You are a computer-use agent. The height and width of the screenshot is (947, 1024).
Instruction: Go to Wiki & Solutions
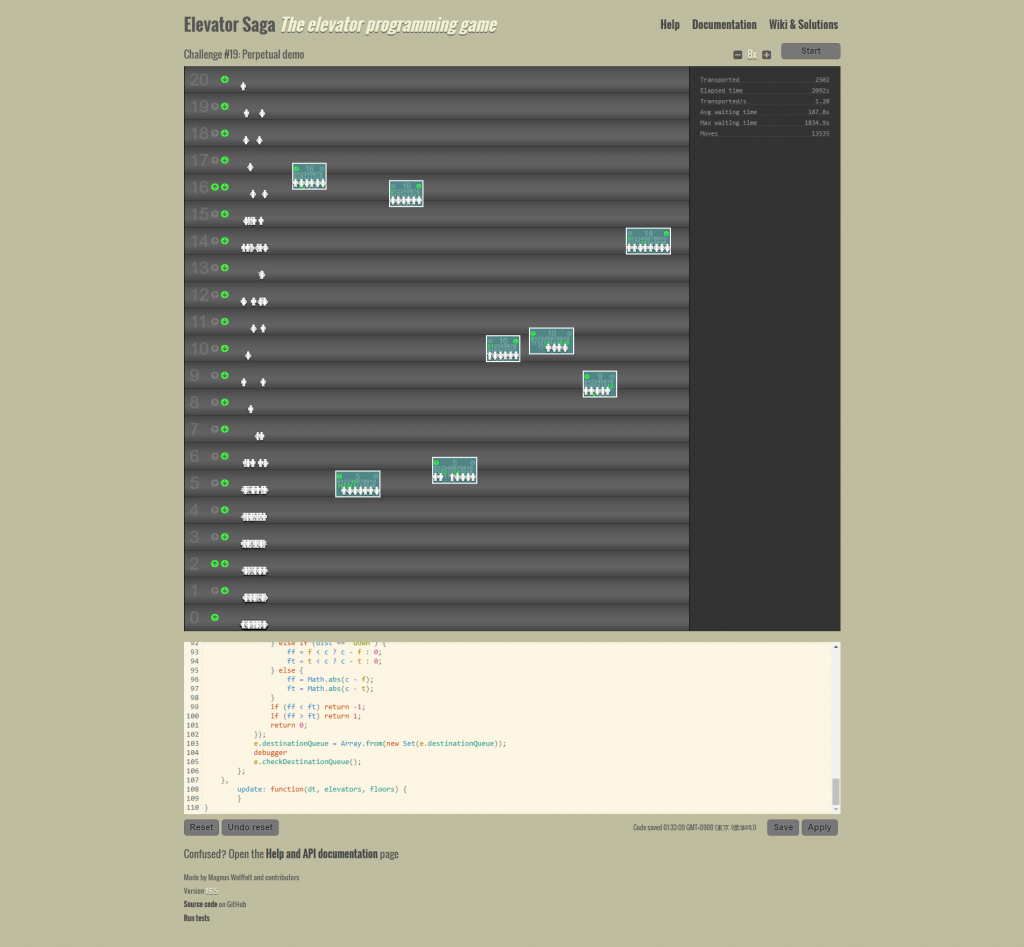coord(803,25)
